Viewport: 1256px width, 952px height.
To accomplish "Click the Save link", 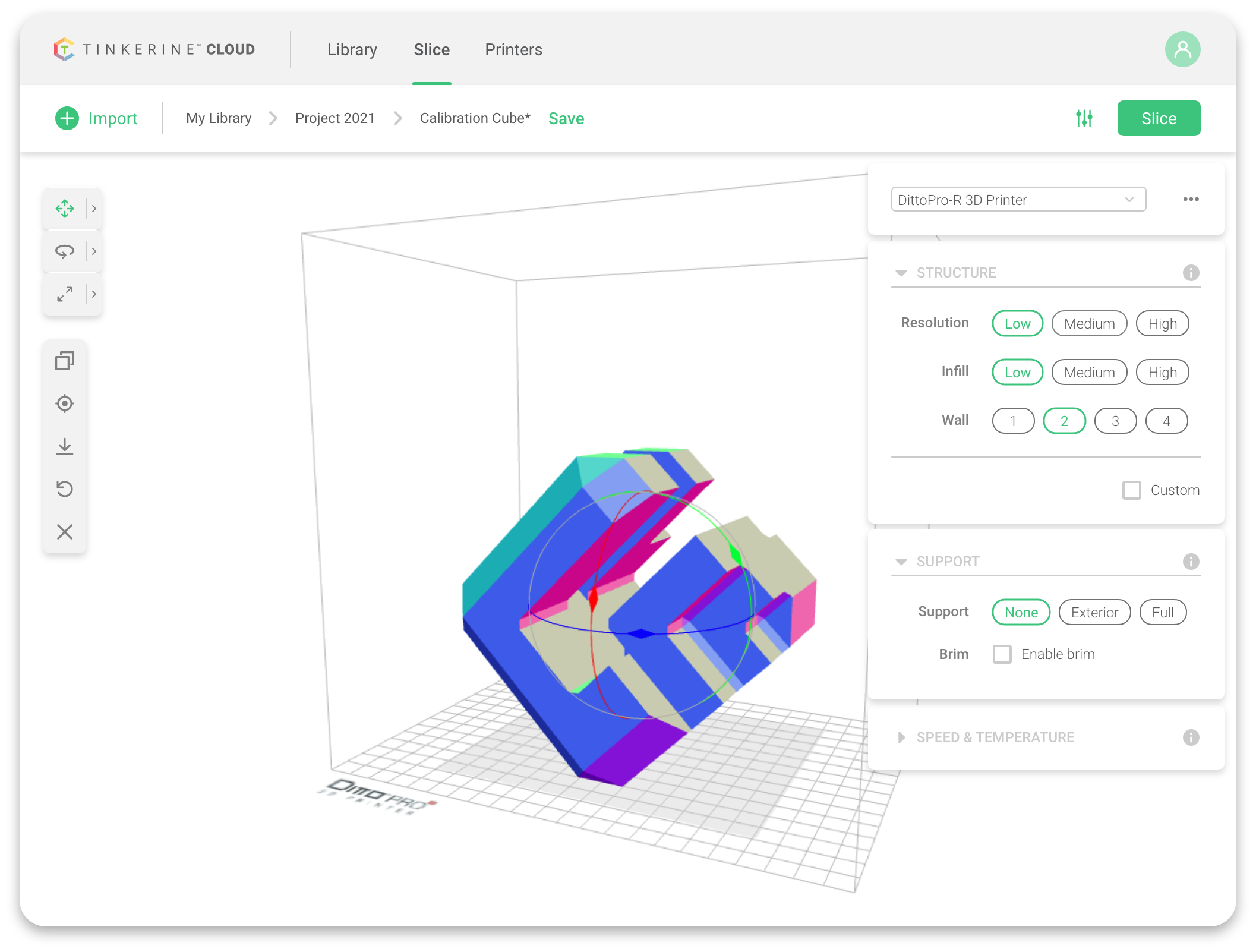I will pos(566,119).
